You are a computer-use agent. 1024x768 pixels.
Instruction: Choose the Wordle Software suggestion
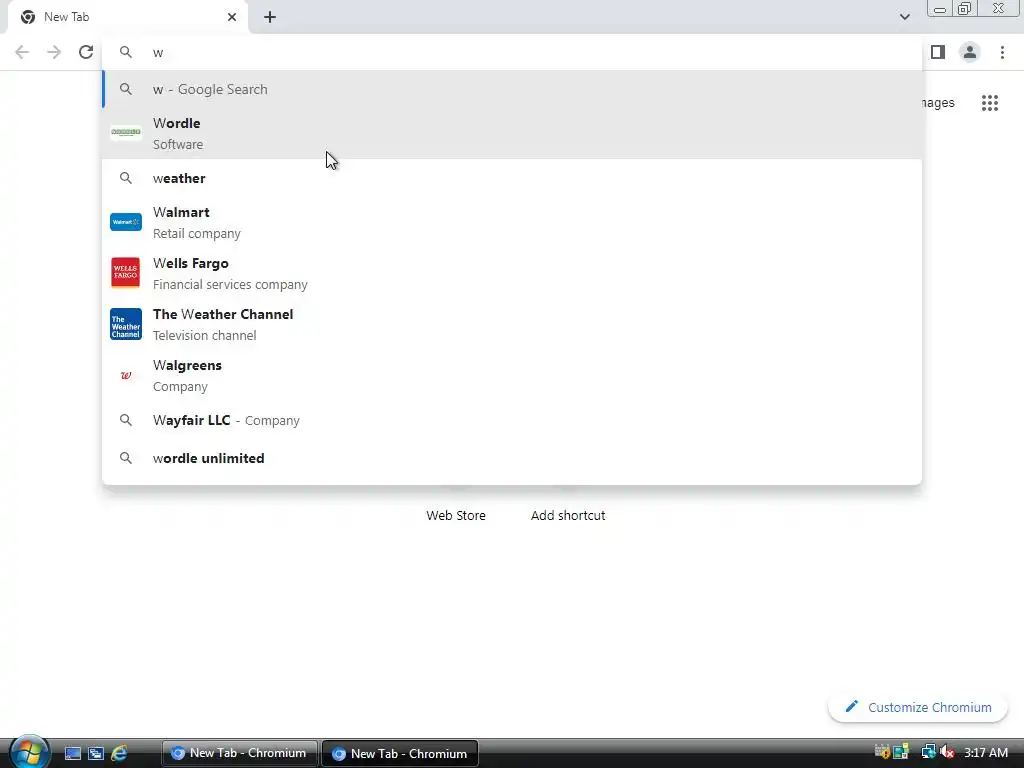click(512, 133)
